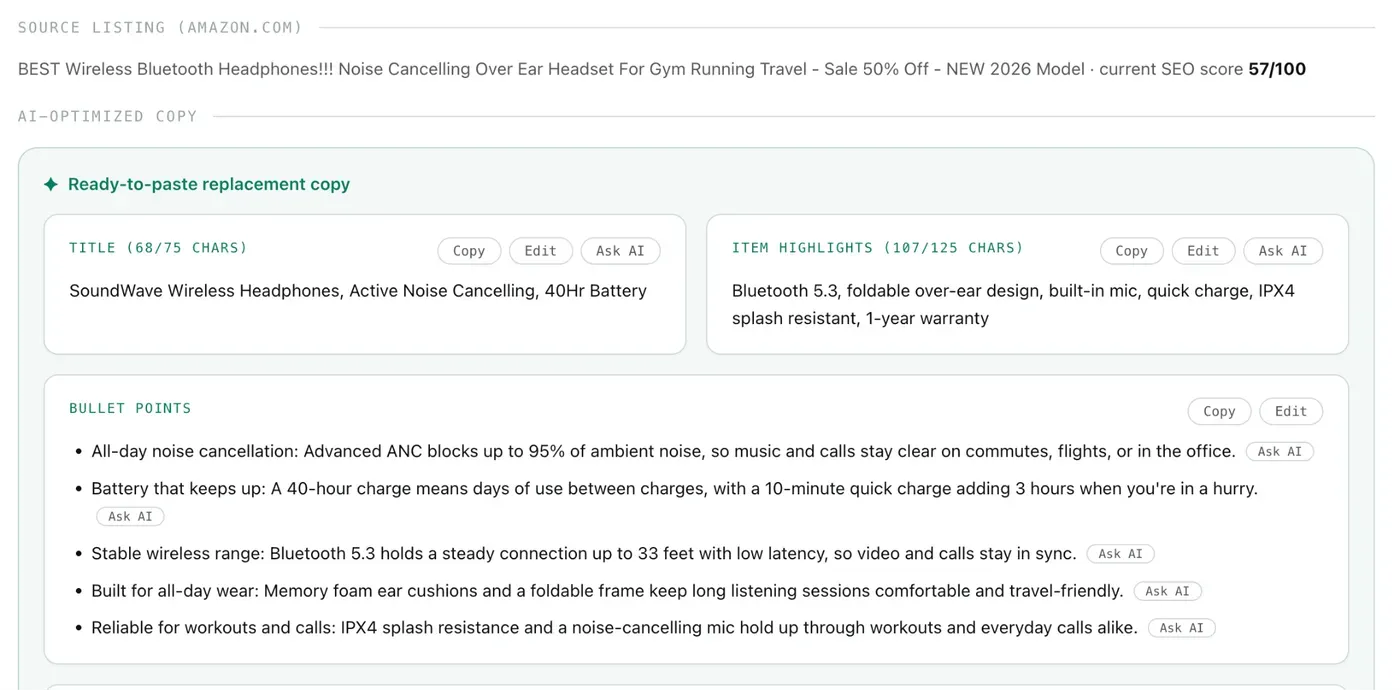The width and height of the screenshot is (1400, 690).
Task: Click the 'Built for all-day wear' bullet text
Action: (607, 591)
